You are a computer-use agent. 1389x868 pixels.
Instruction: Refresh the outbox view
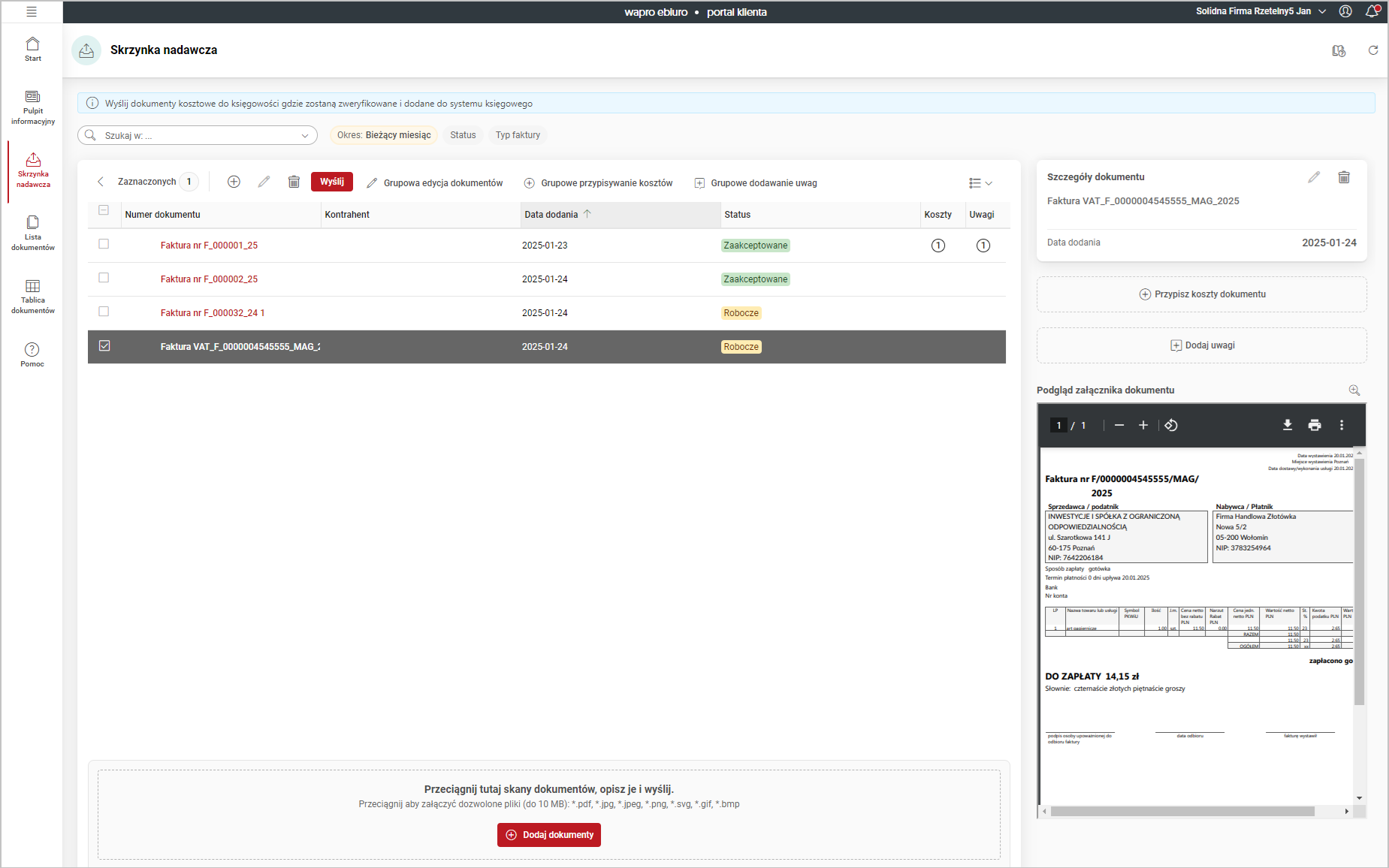point(1373,50)
